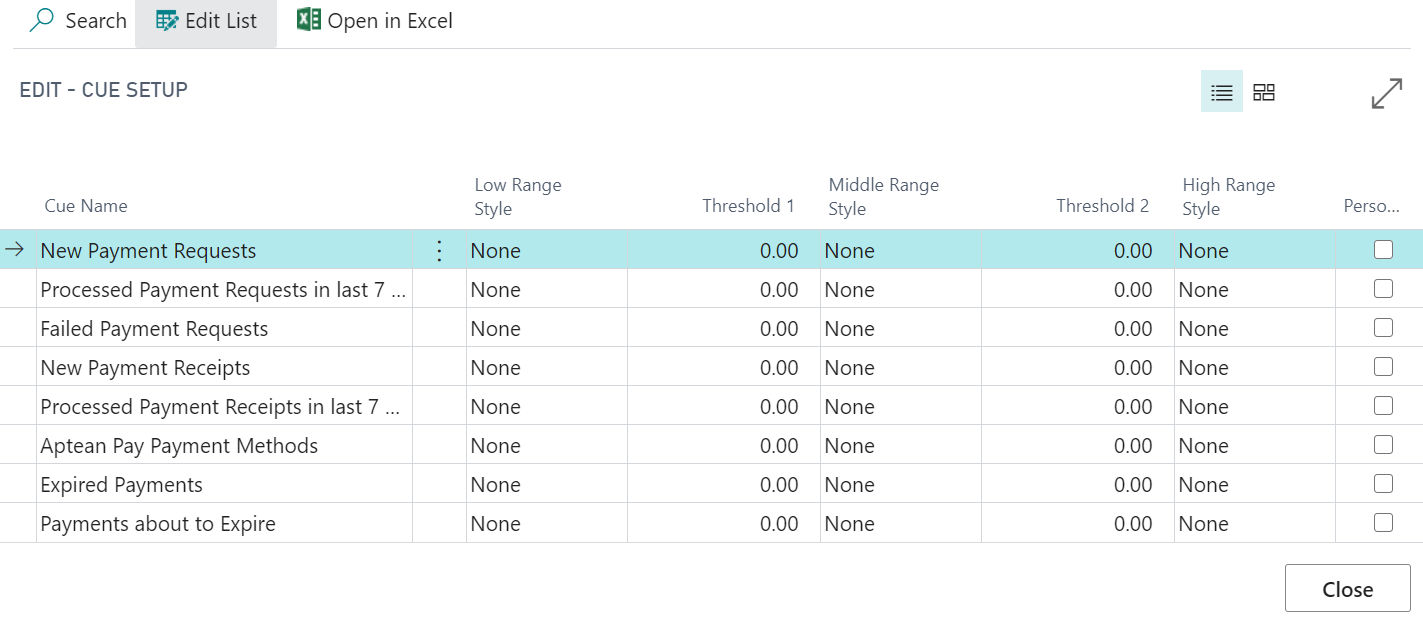Image resolution: width=1423 pixels, height=623 pixels.
Task: Open Middle Range Style for New Payment Receipts
Action: [x=900, y=368]
